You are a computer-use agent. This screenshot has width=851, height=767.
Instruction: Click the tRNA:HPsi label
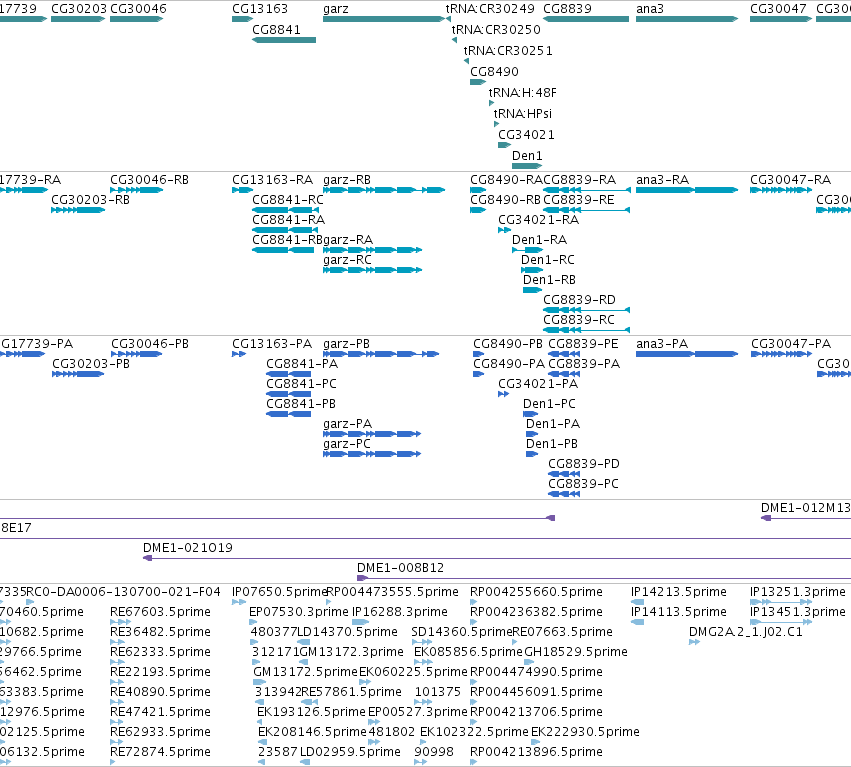pyautogui.click(x=522, y=113)
